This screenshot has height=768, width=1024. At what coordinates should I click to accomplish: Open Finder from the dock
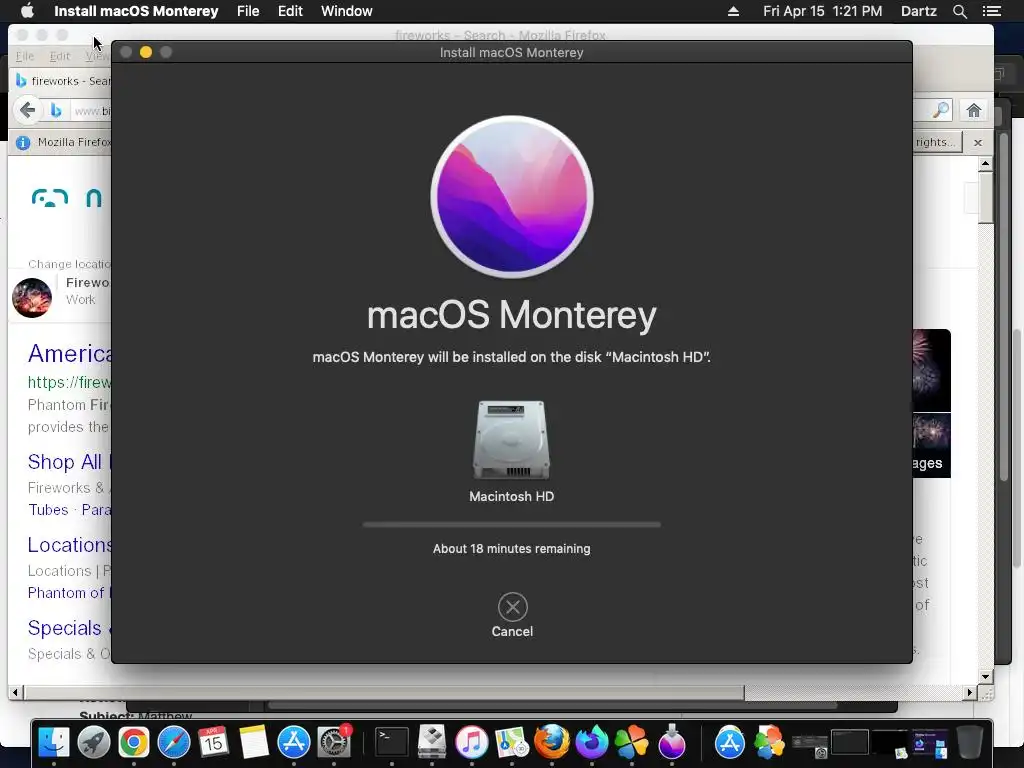(x=54, y=743)
